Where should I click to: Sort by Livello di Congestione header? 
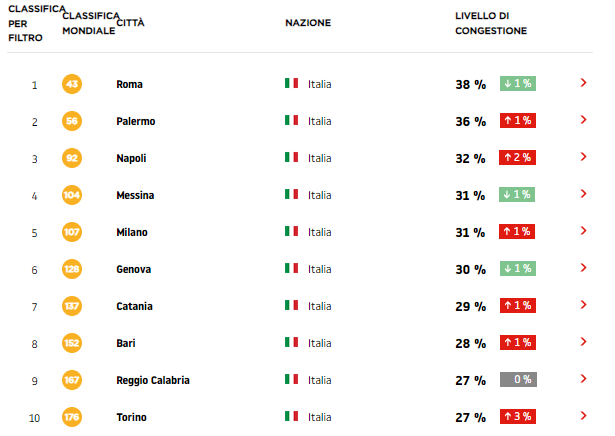click(491, 23)
